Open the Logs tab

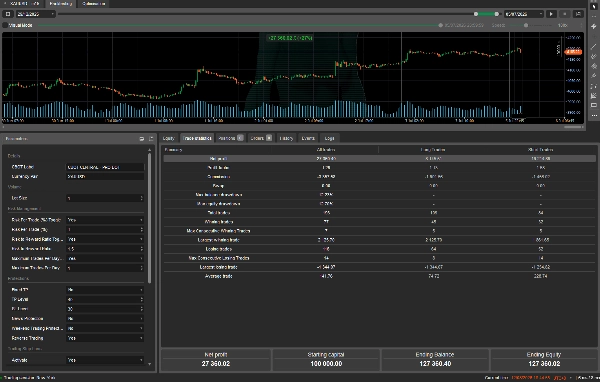(x=329, y=138)
